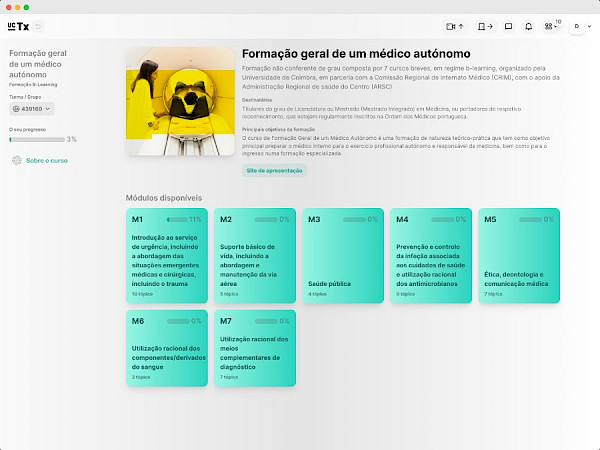This screenshot has width=600, height=450.
Task: Click the O seu progresso bar
Action: coord(36,139)
